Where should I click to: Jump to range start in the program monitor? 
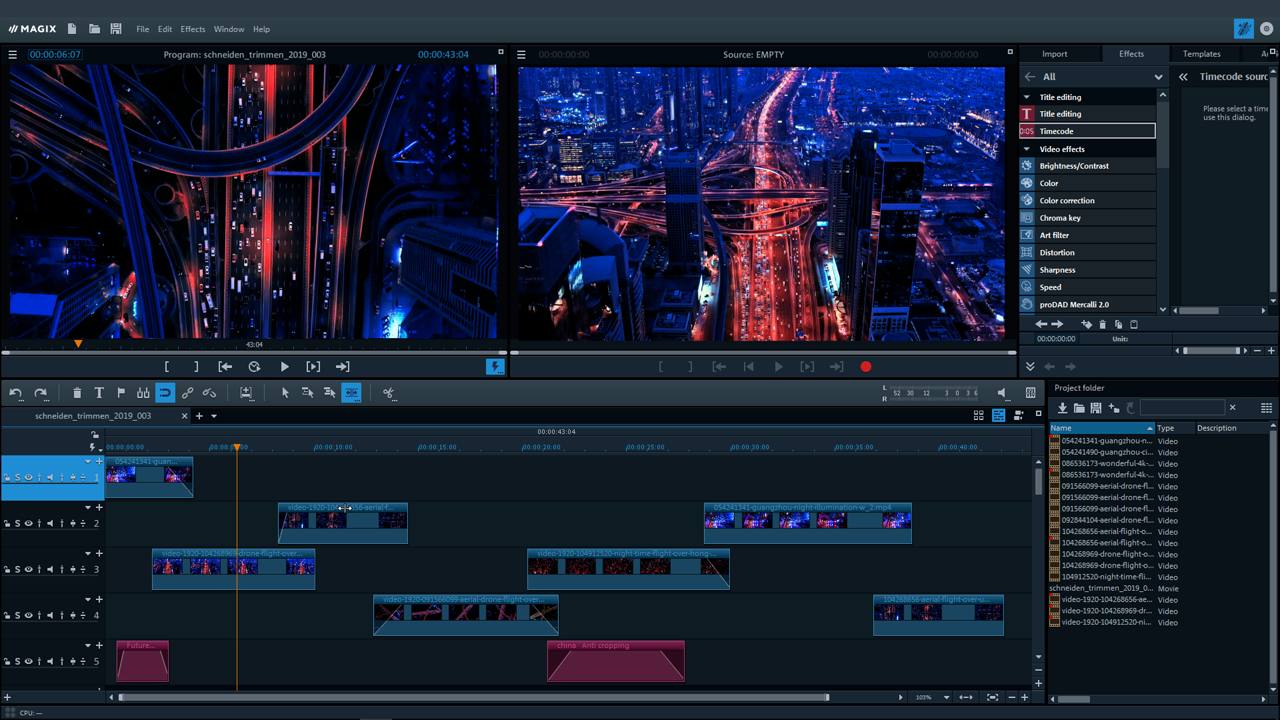225,367
